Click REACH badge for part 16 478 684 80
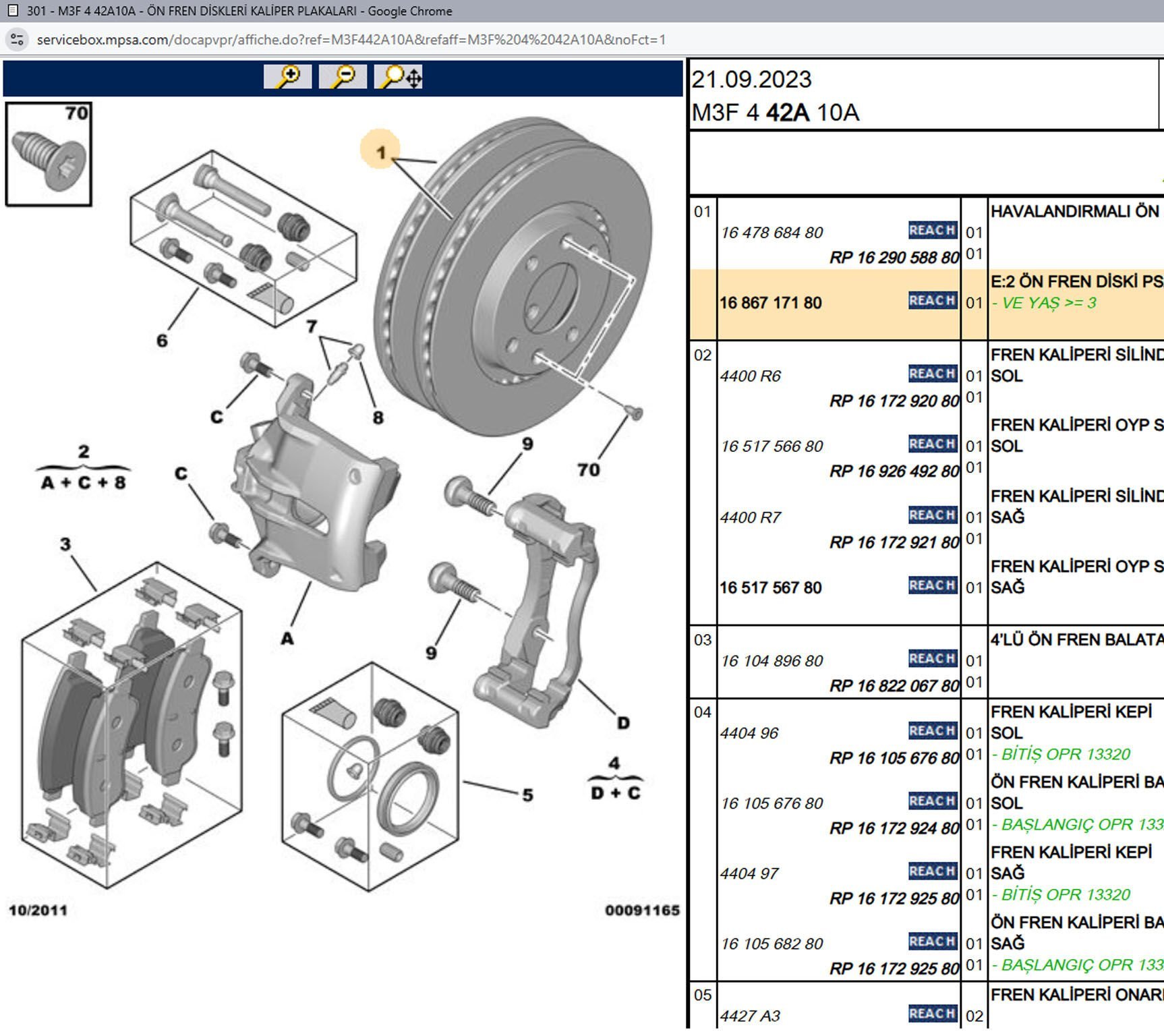The image size is (1164, 1036). click(x=932, y=231)
